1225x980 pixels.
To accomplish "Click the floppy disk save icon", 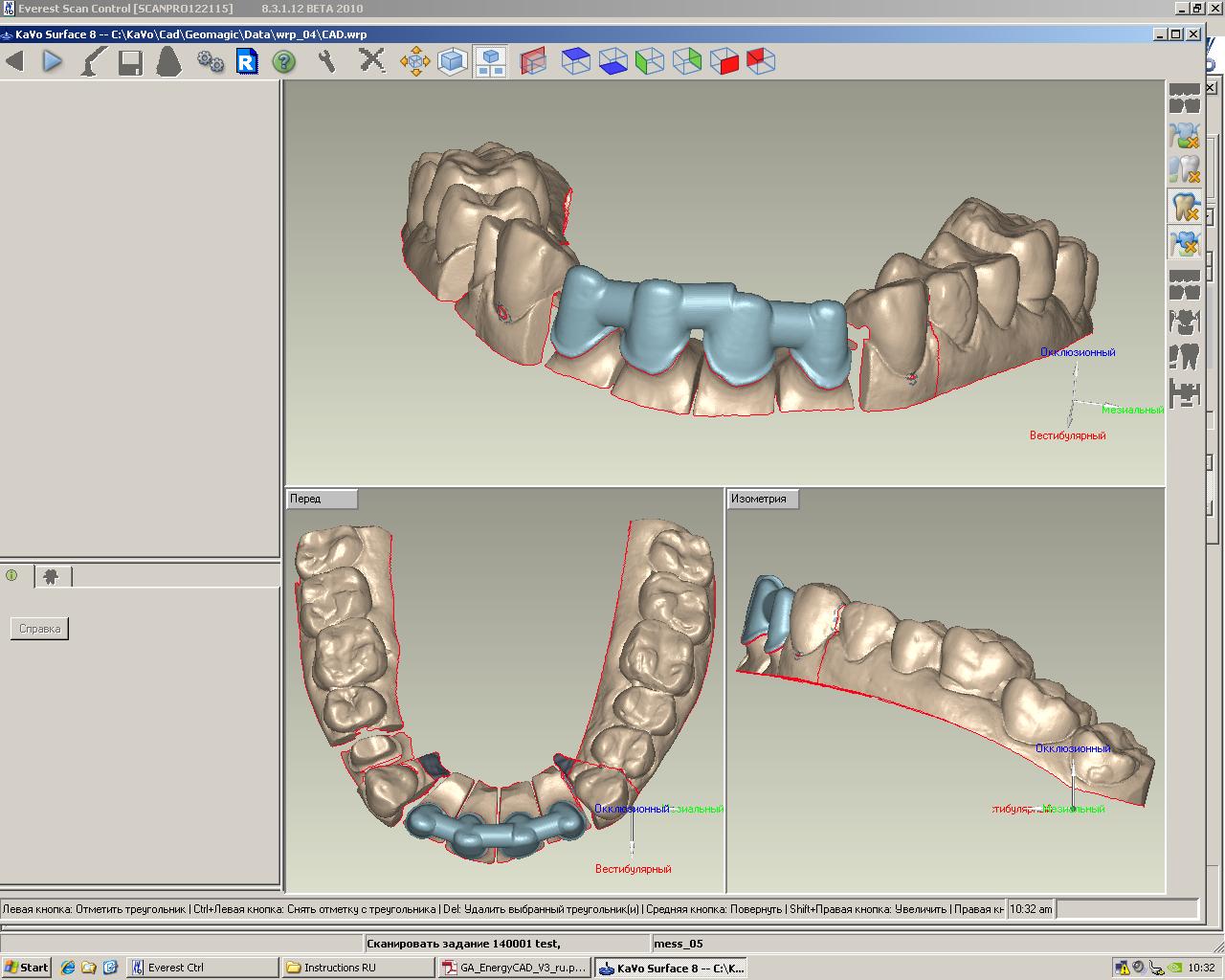I will click(x=130, y=62).
